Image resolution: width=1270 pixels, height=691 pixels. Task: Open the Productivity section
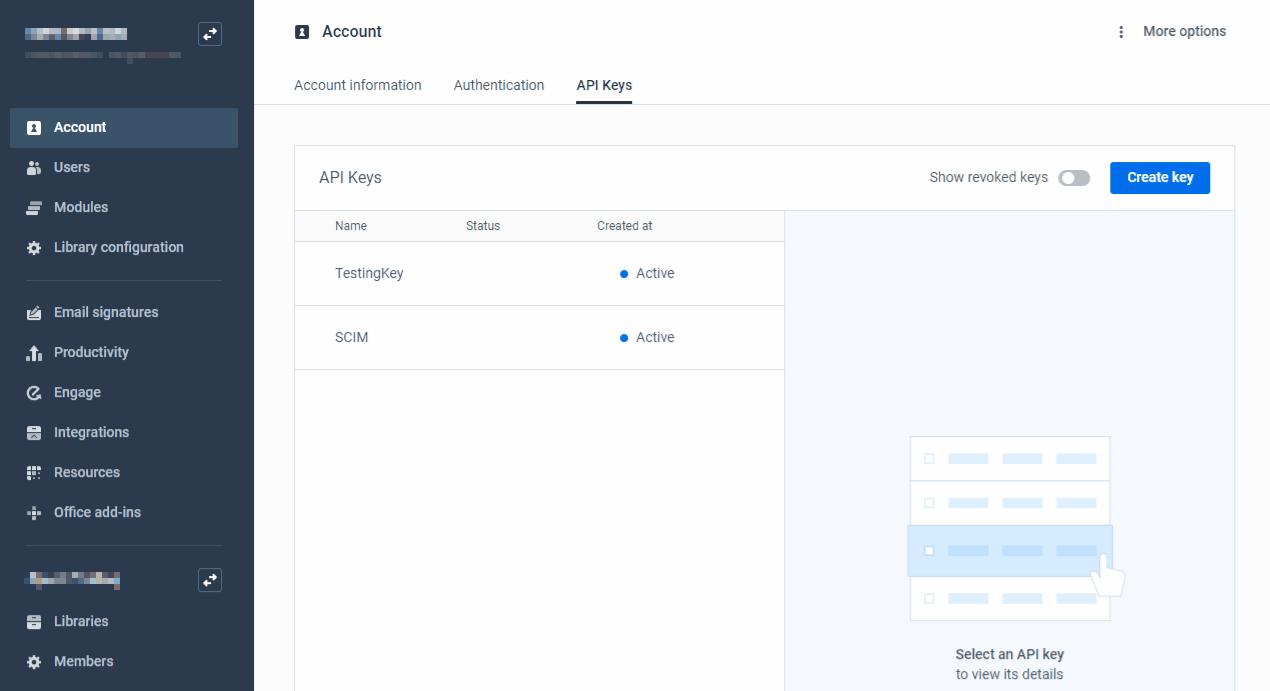[91, 352]
